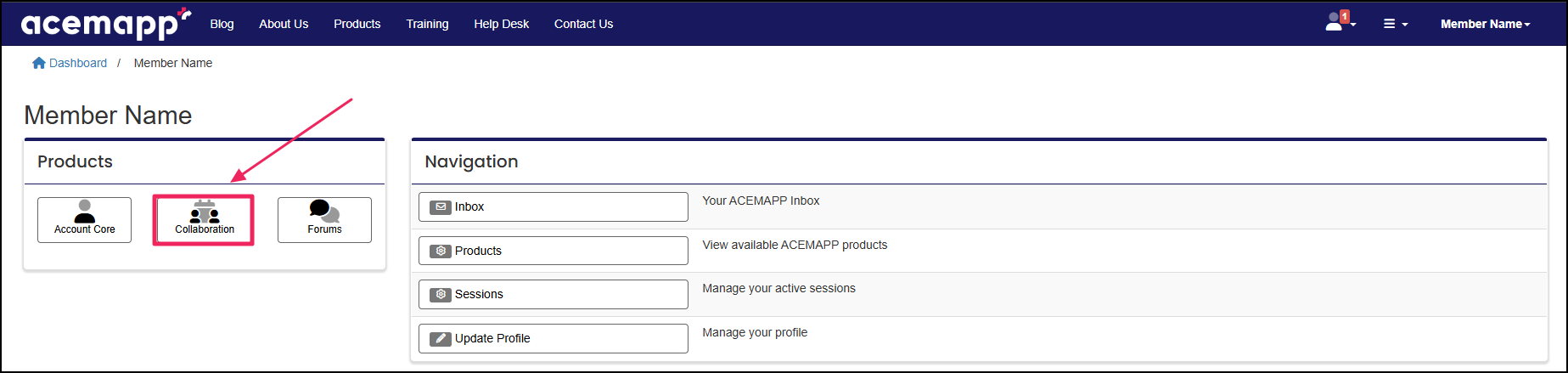1568x373 pixels.
Task: Click the home icon beside Dashboard
Action: point(38,63)
